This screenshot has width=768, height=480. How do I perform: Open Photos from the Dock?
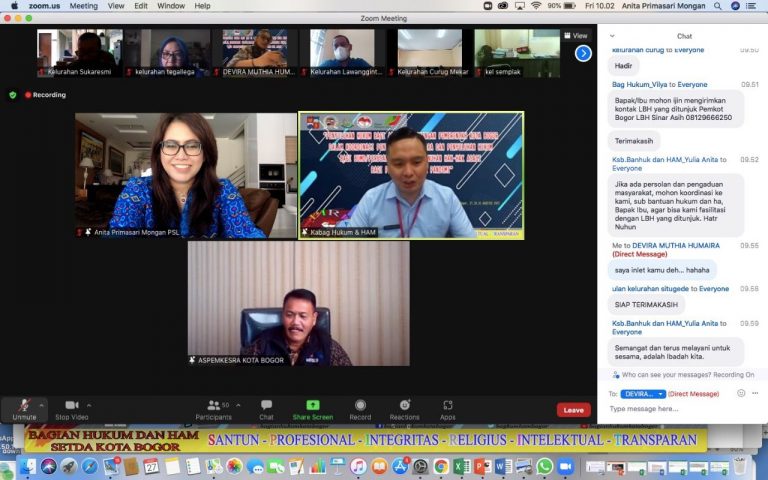(234, 466)
